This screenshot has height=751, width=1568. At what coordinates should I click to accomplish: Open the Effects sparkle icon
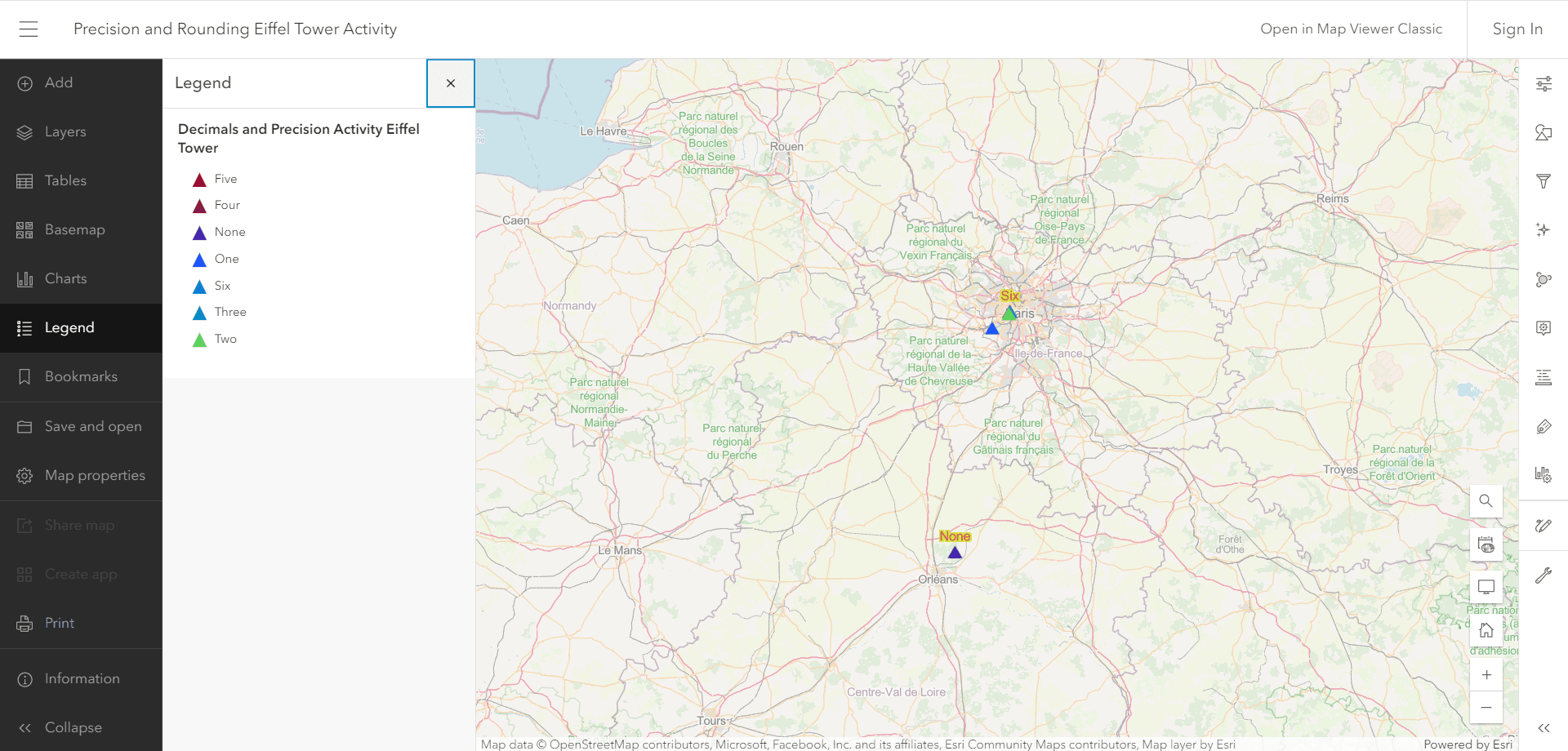(x=1543, y=230)
